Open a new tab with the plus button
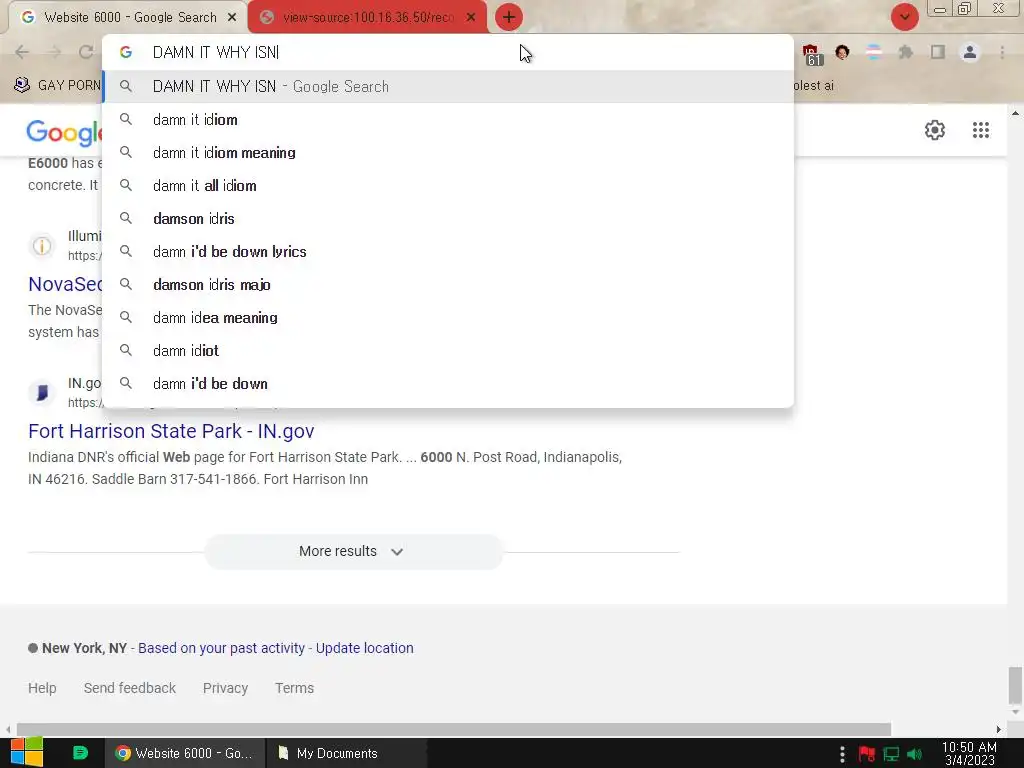The width and height of the screenshot is (1024, 768). pyautogui.click(x=509, y=17)
